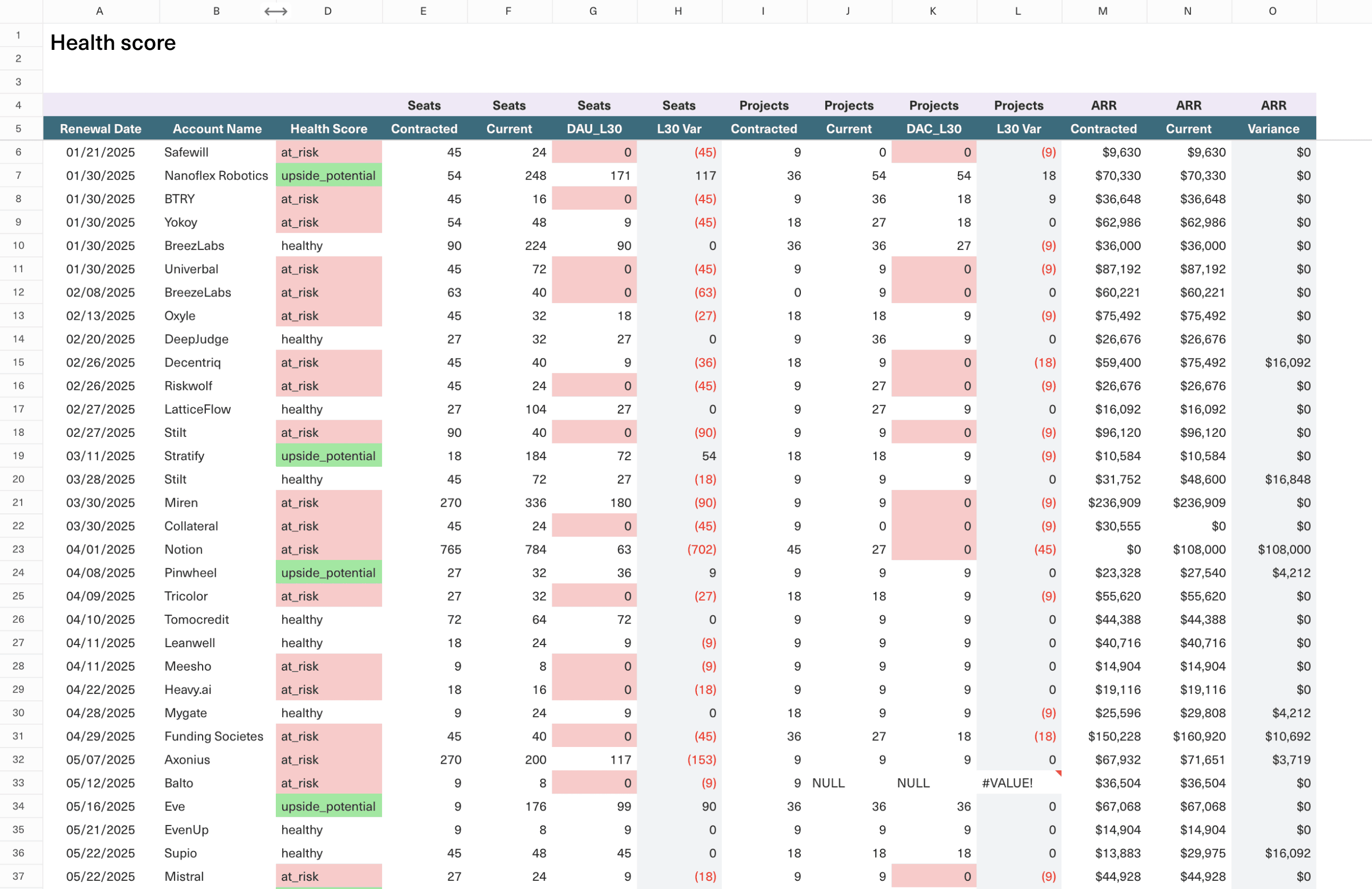1372x889 pixels.
Task: Select the upside_potential cell for Nanoflex Robotics
Action: [328, 175]
